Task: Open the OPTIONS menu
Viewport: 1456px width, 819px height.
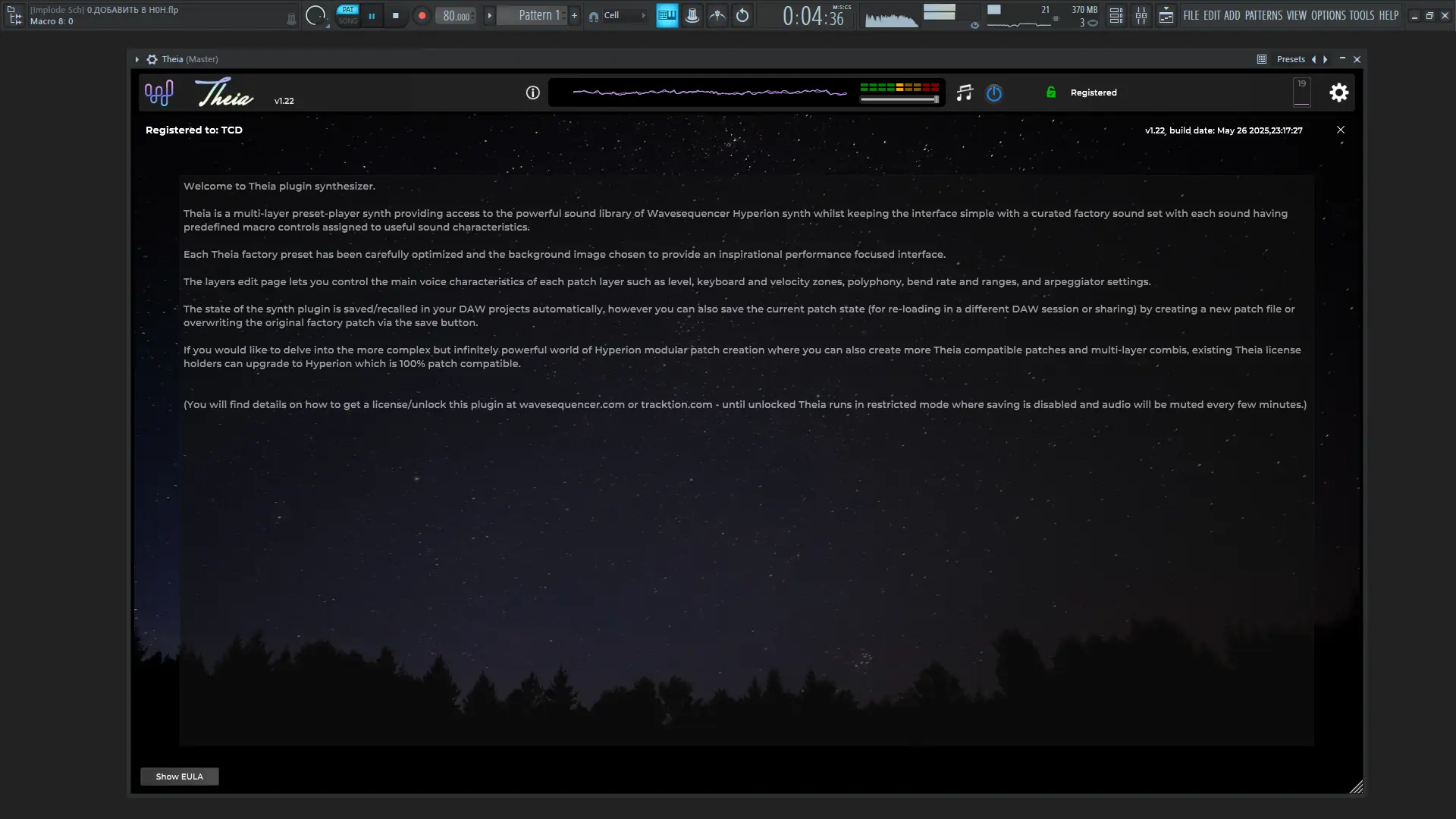Action: [1328, 15]
